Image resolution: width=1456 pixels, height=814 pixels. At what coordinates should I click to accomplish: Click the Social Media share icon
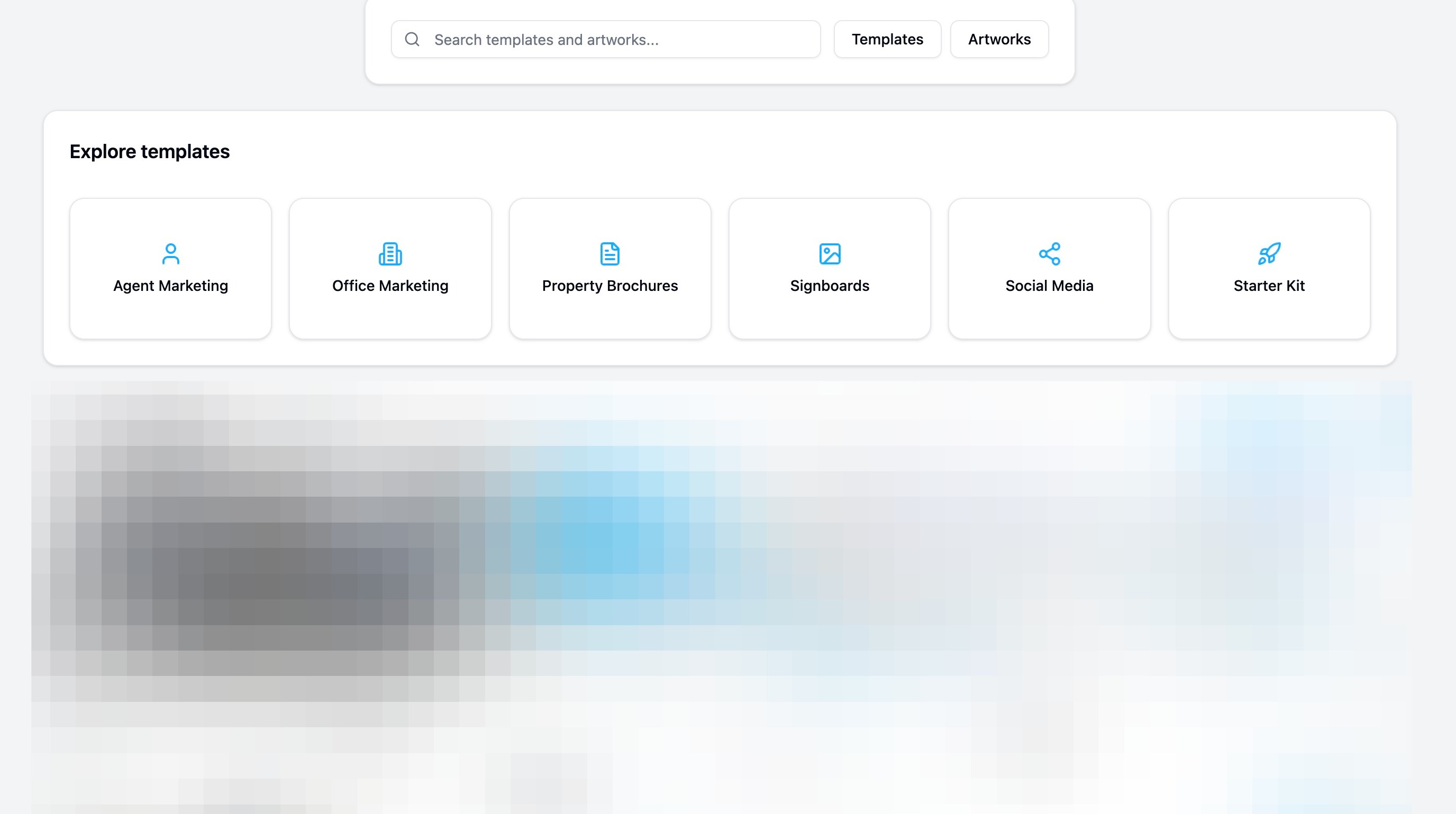[x=1050, y=254]
